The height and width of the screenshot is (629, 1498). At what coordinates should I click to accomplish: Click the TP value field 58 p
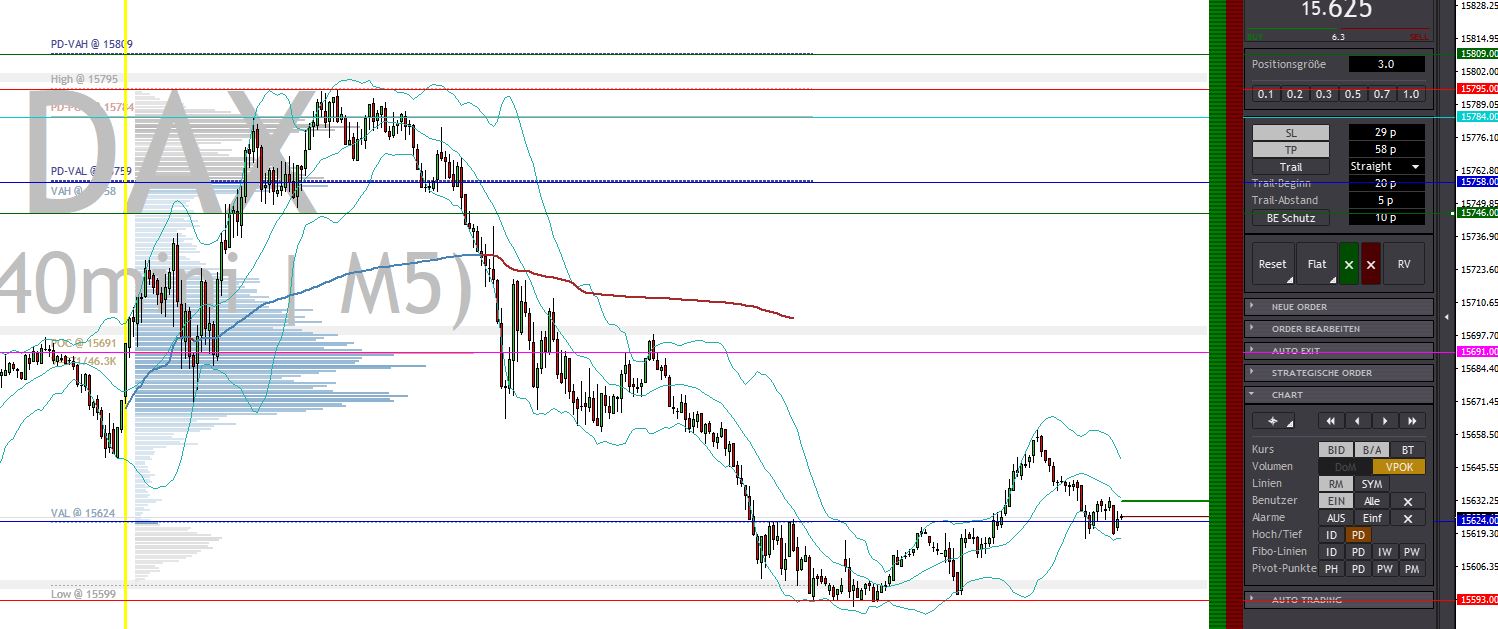[1386, 150]
